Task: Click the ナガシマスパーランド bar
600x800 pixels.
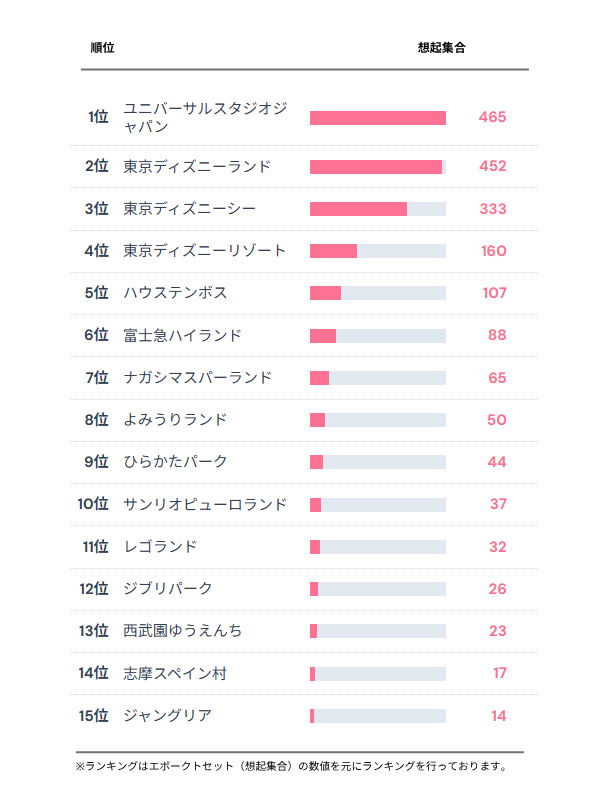Action: (x=377, y=378)
